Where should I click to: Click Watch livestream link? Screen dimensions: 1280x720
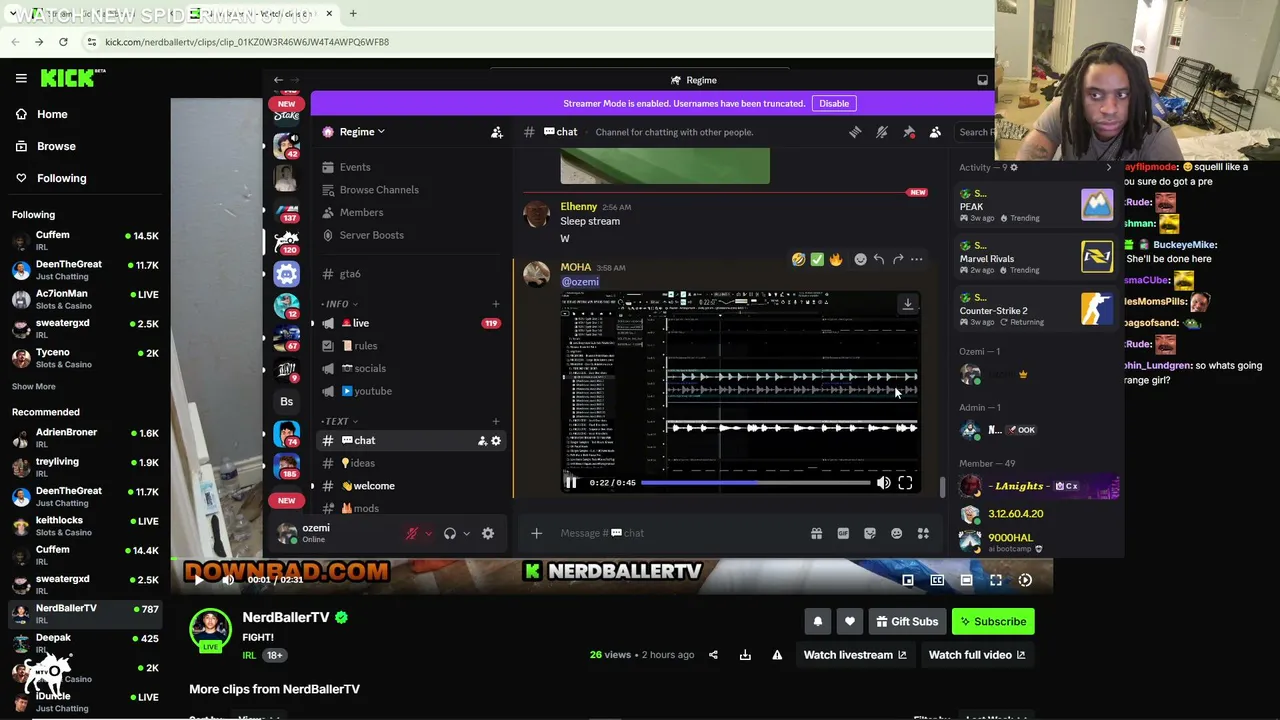tap(855, 655)
